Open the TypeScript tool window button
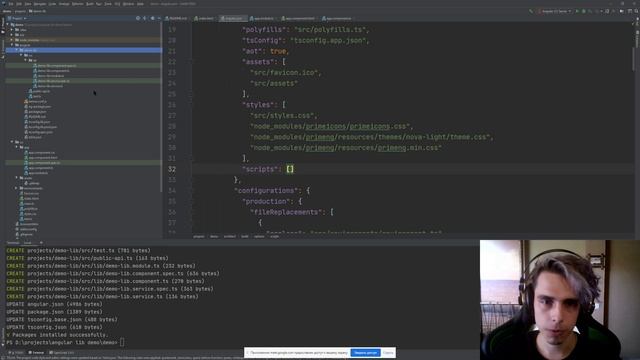 61,353
